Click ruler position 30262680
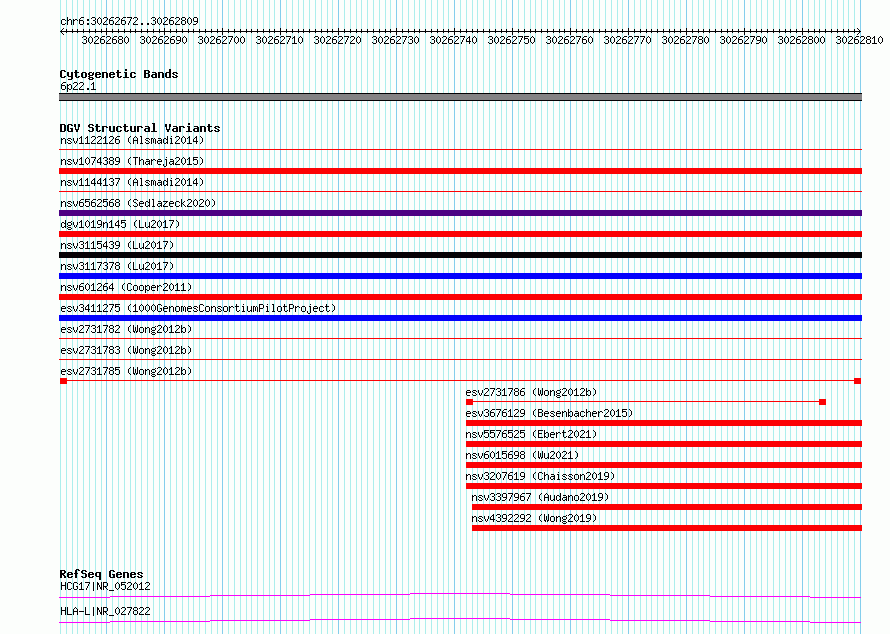 (x=106, y=40)
